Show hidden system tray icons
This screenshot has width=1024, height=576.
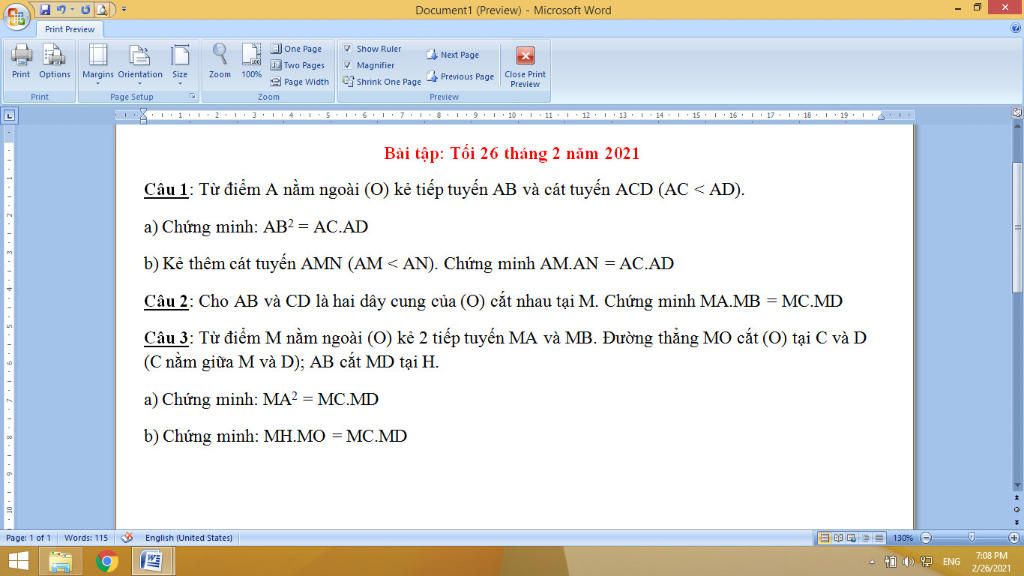pyautogui.click(x=872, y=562)
